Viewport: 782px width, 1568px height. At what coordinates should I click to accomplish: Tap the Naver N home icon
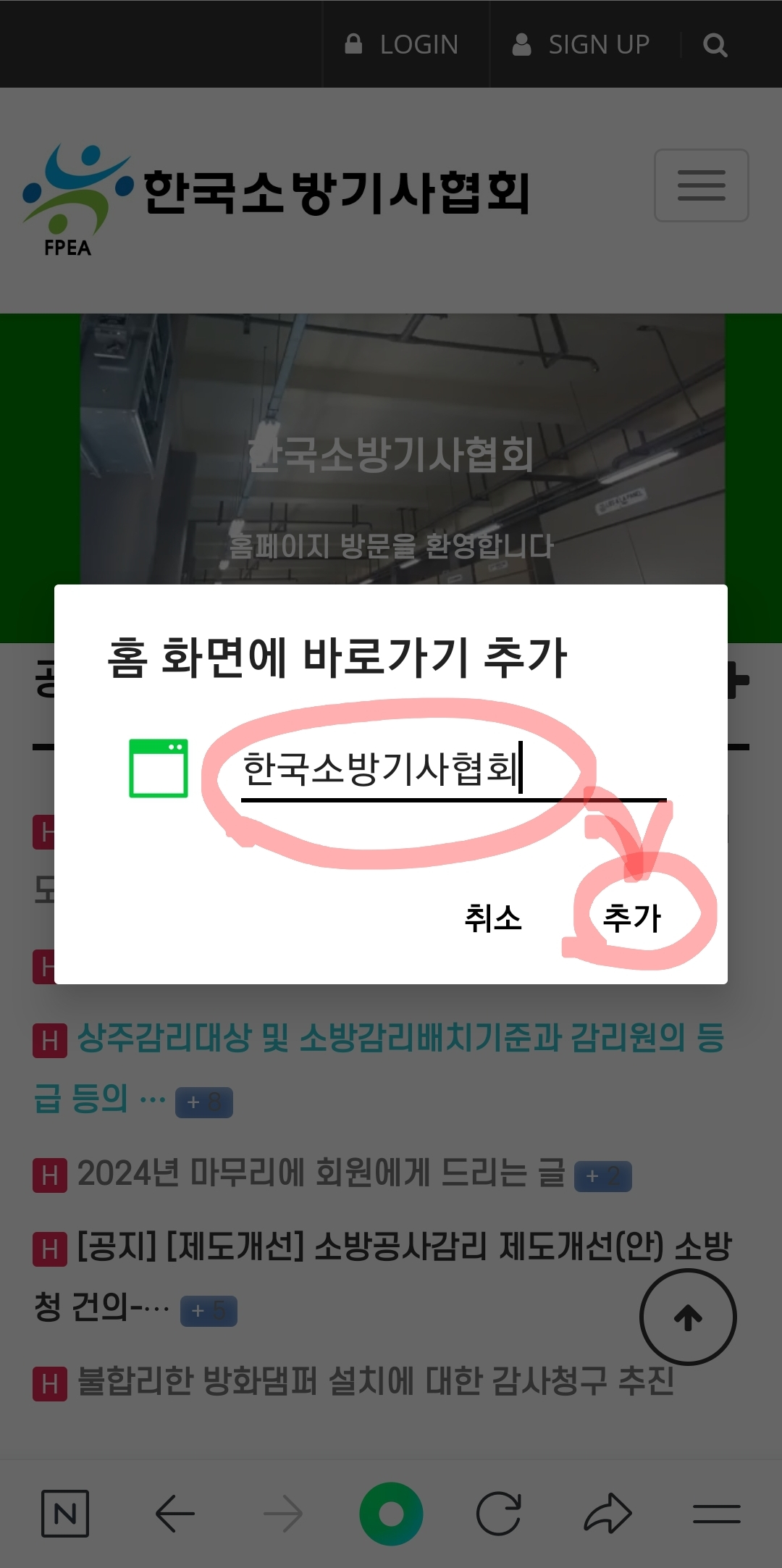(65, 1514)
